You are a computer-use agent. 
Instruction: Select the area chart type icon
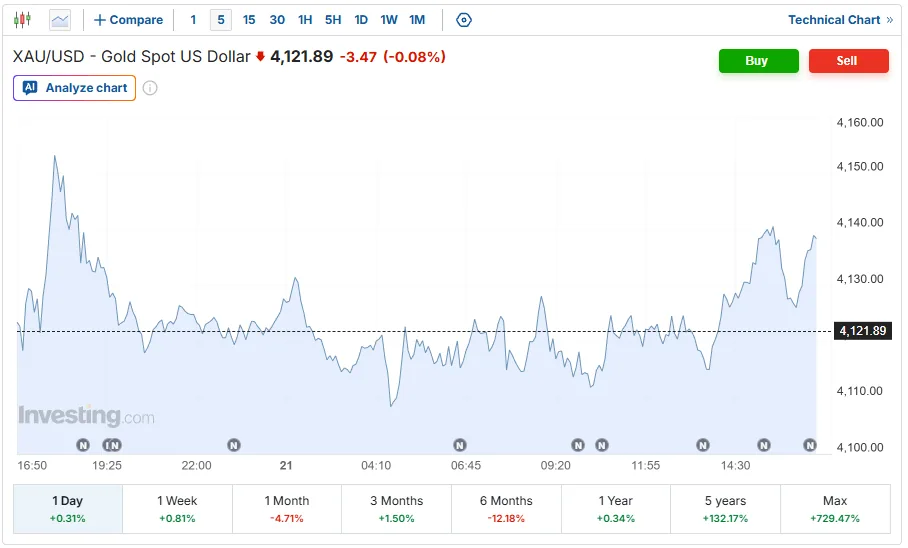60,20
